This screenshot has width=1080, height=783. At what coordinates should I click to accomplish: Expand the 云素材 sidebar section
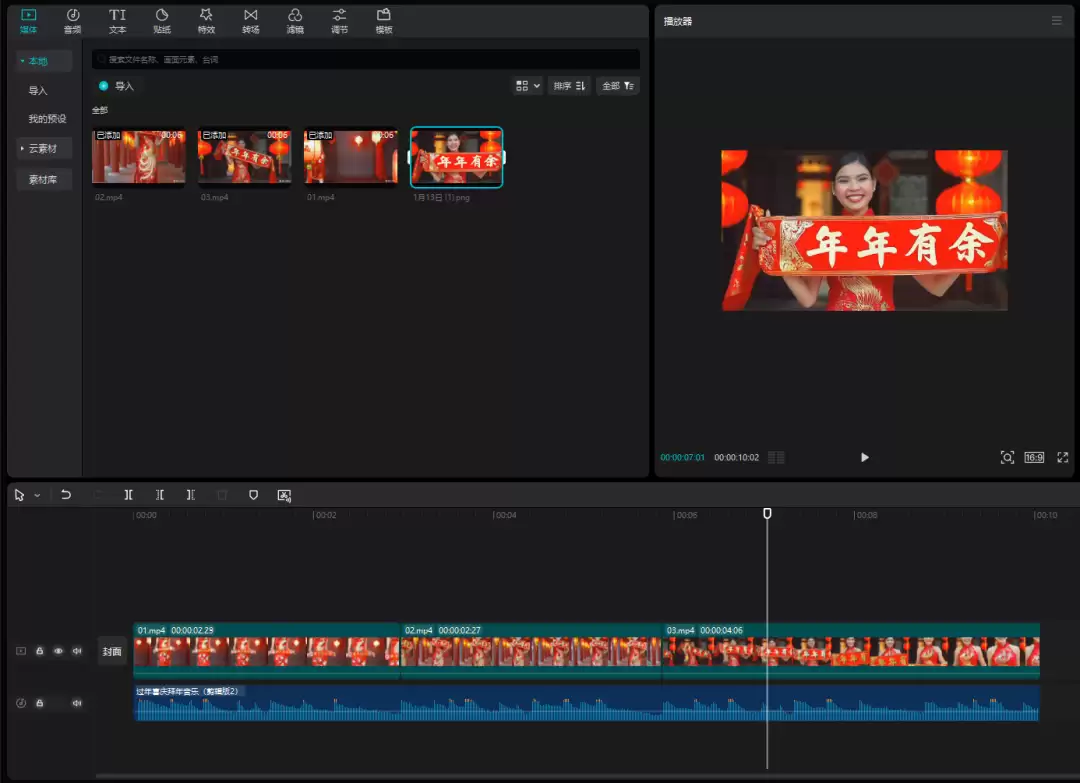(43, 149)
